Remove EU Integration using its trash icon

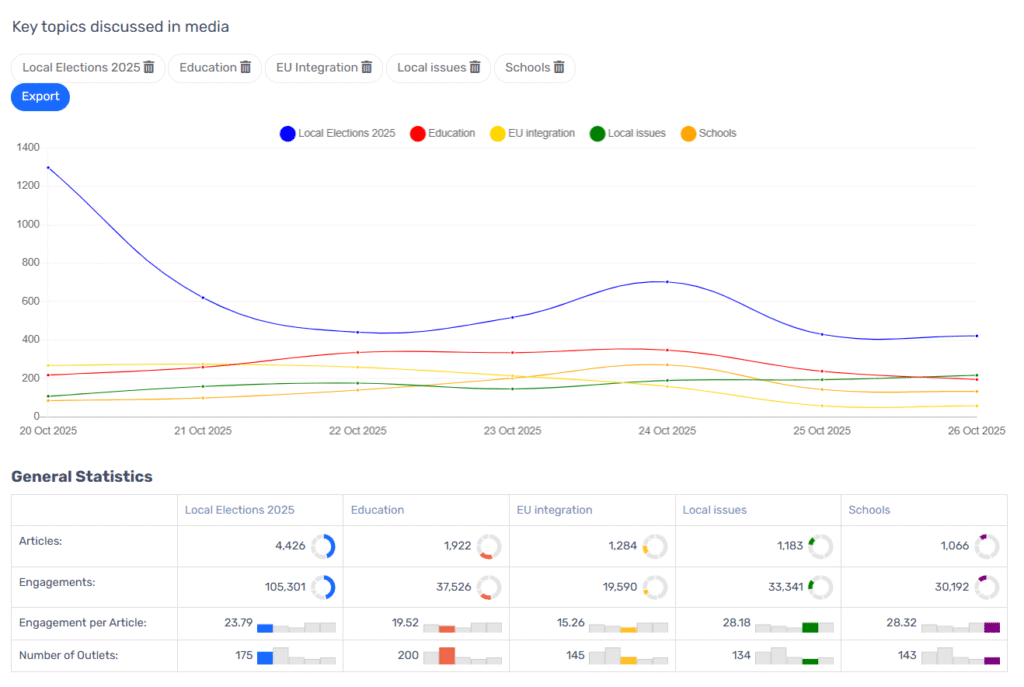(366, 67)
